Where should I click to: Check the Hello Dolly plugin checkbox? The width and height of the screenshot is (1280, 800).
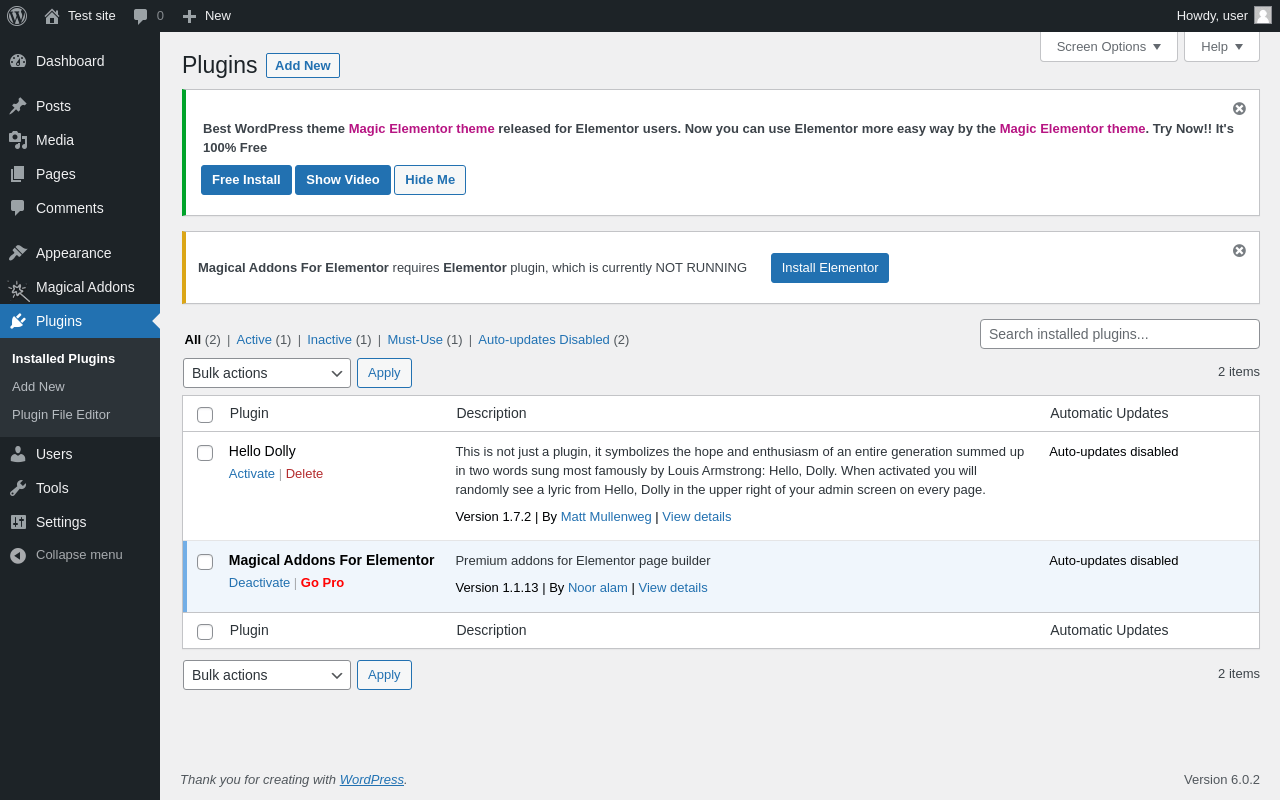click(x=205, y=453)
